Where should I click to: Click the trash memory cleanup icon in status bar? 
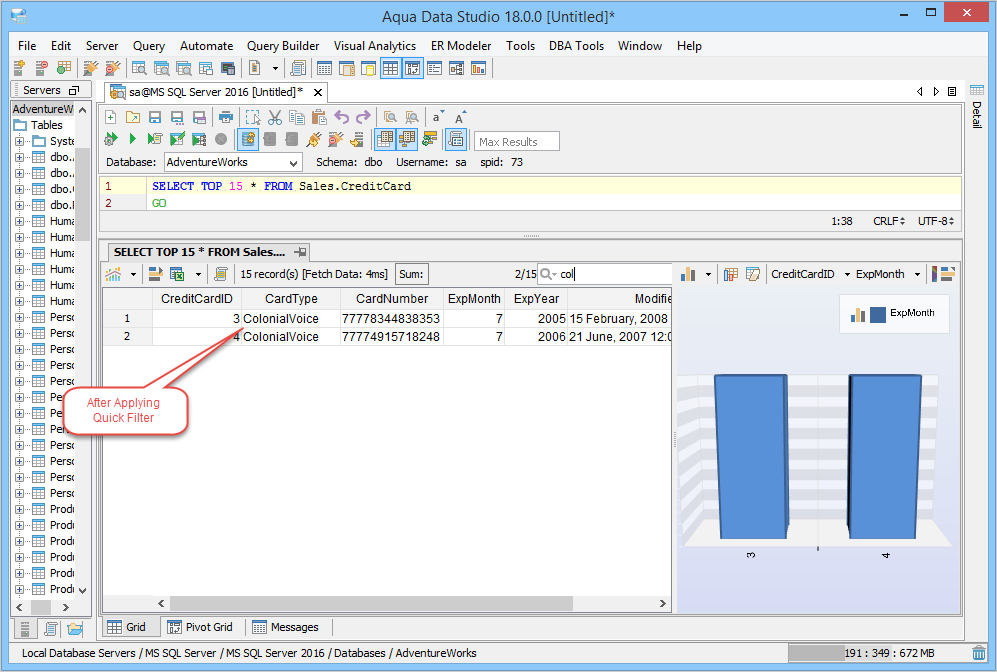point(979,652)
